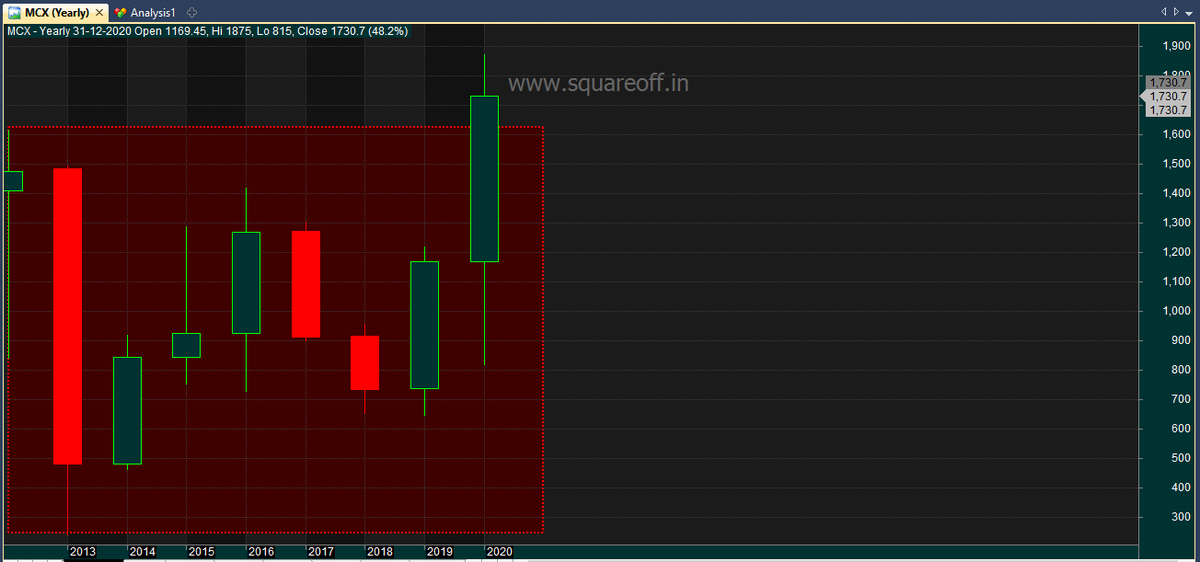This screenshot has width=1200, height=562.
Task: Click the green 2014 yearly candle body
Action: coord(127,411)
